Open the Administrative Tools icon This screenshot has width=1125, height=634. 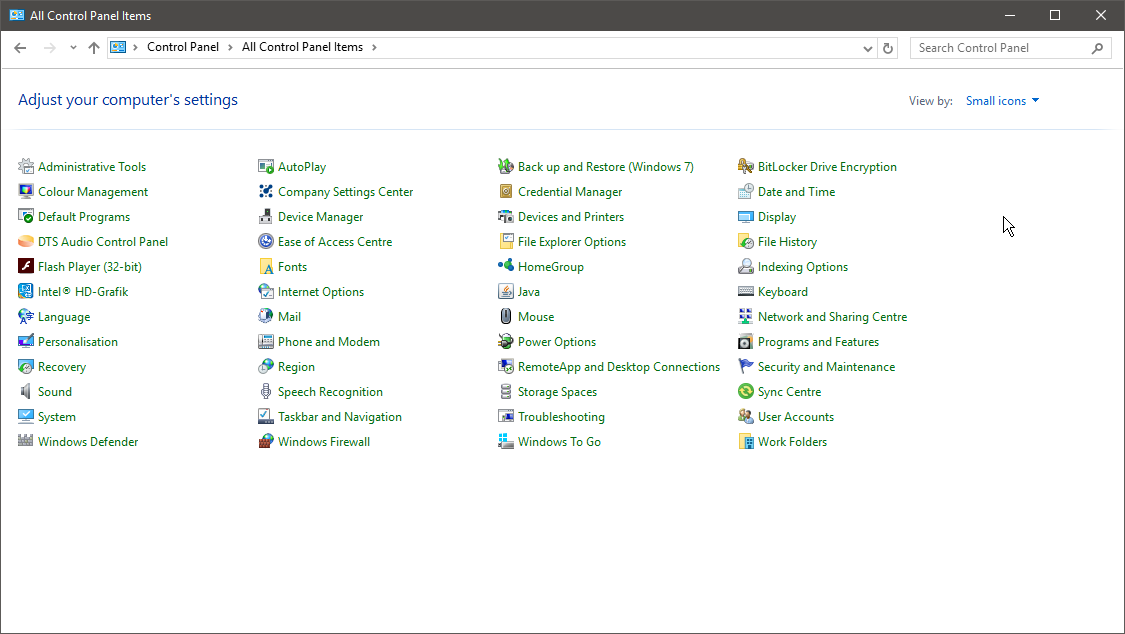click(26, 166)
